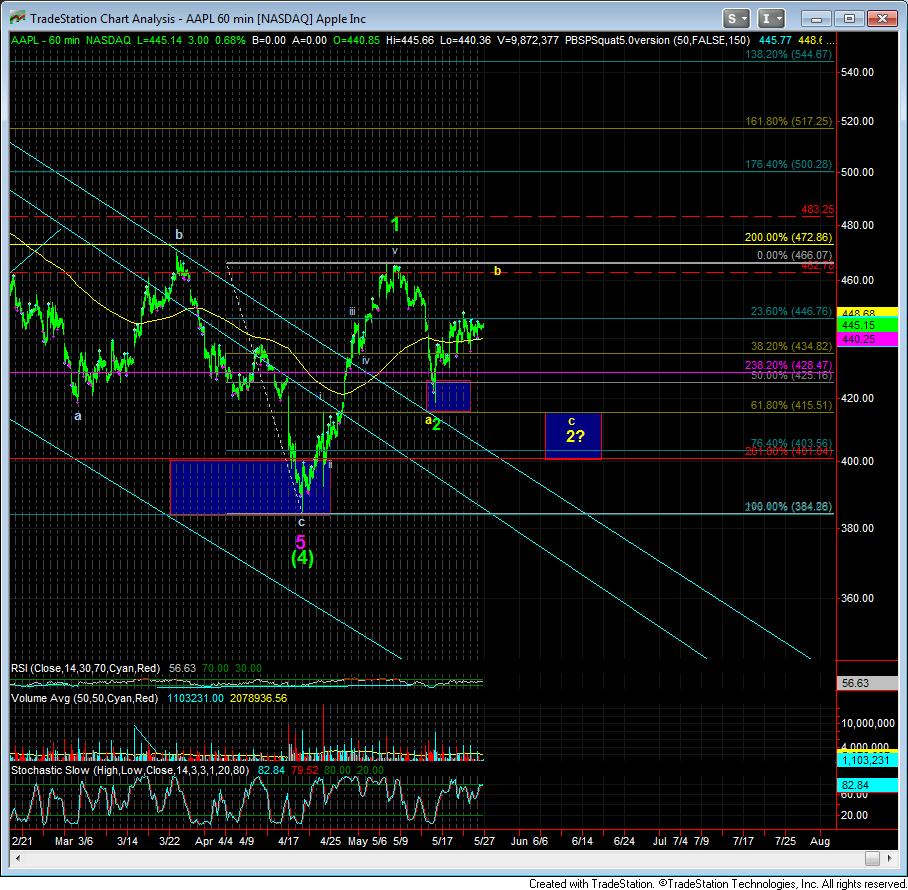Viewport: 908px width, 890px height.
Task: Click the green wave '1' label
Action: tap(396, 225)
